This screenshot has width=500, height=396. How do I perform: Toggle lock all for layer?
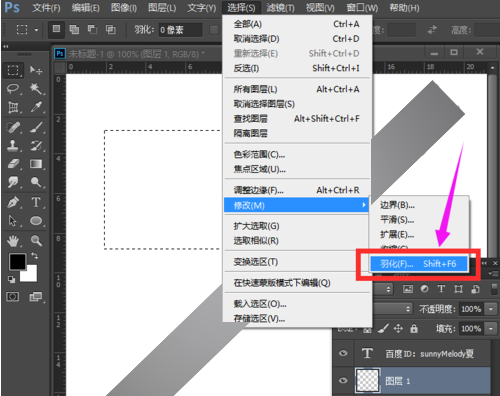click(x=414, y=329)
